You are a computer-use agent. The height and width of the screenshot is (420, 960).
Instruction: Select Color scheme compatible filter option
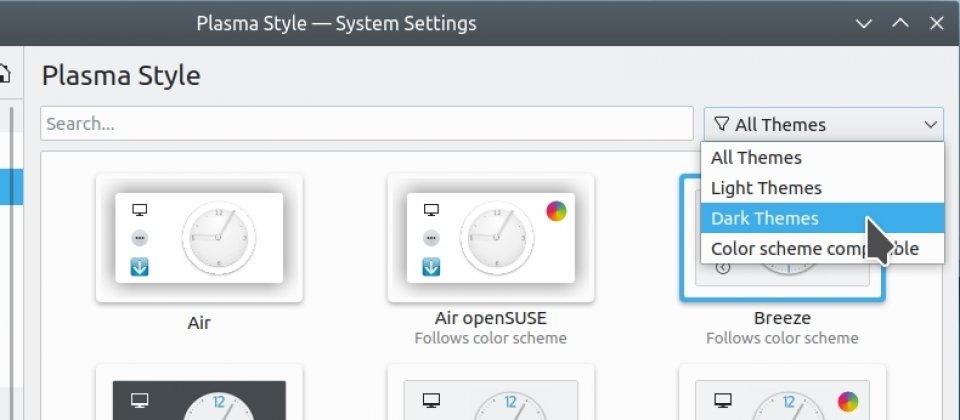(822, 249)
